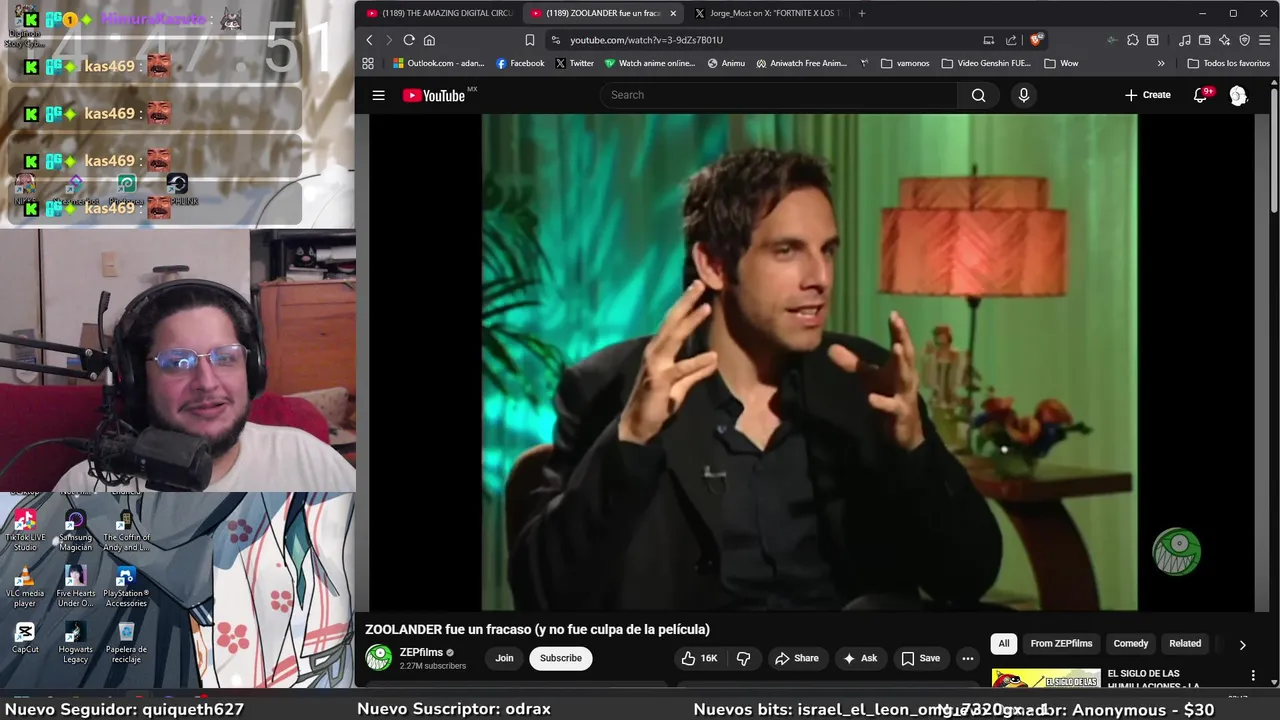Open the Brave VPN shield icon
This screenshot has width=1280, height=720.
1244,40
